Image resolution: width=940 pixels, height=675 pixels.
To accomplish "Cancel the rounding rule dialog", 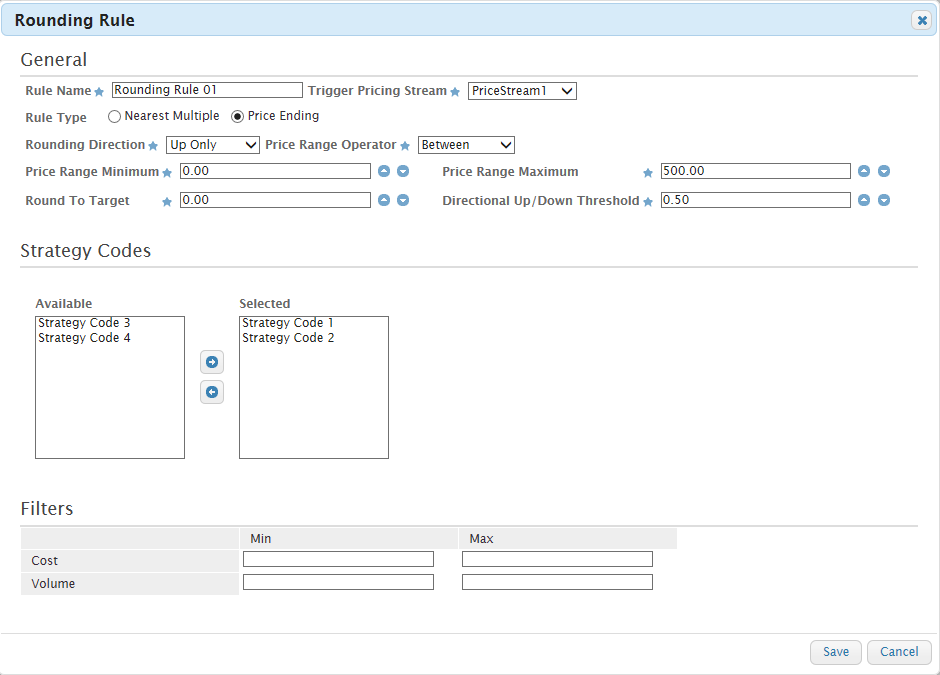I will click(x=899, y=652).
